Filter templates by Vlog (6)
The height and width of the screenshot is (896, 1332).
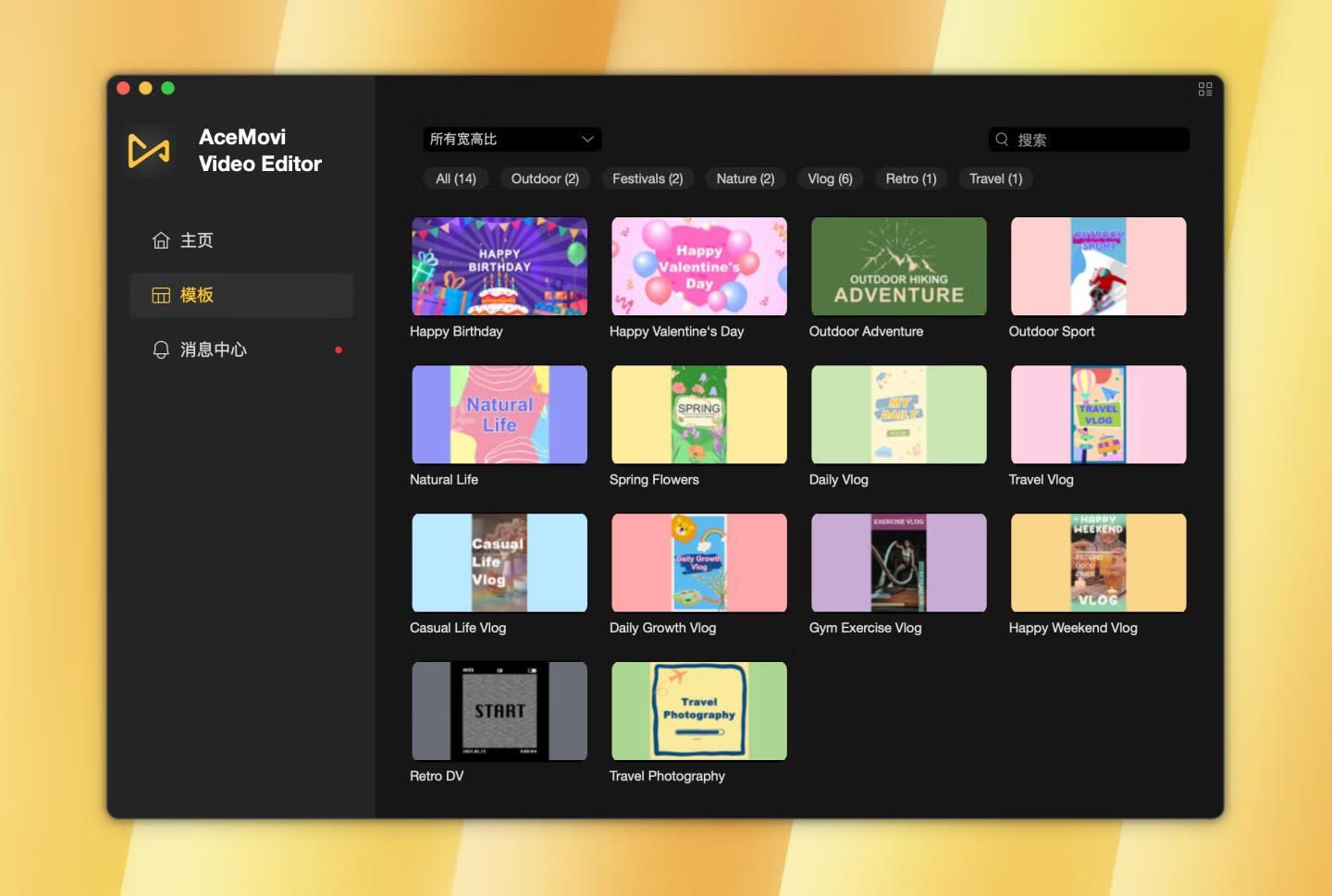[830, 178]
